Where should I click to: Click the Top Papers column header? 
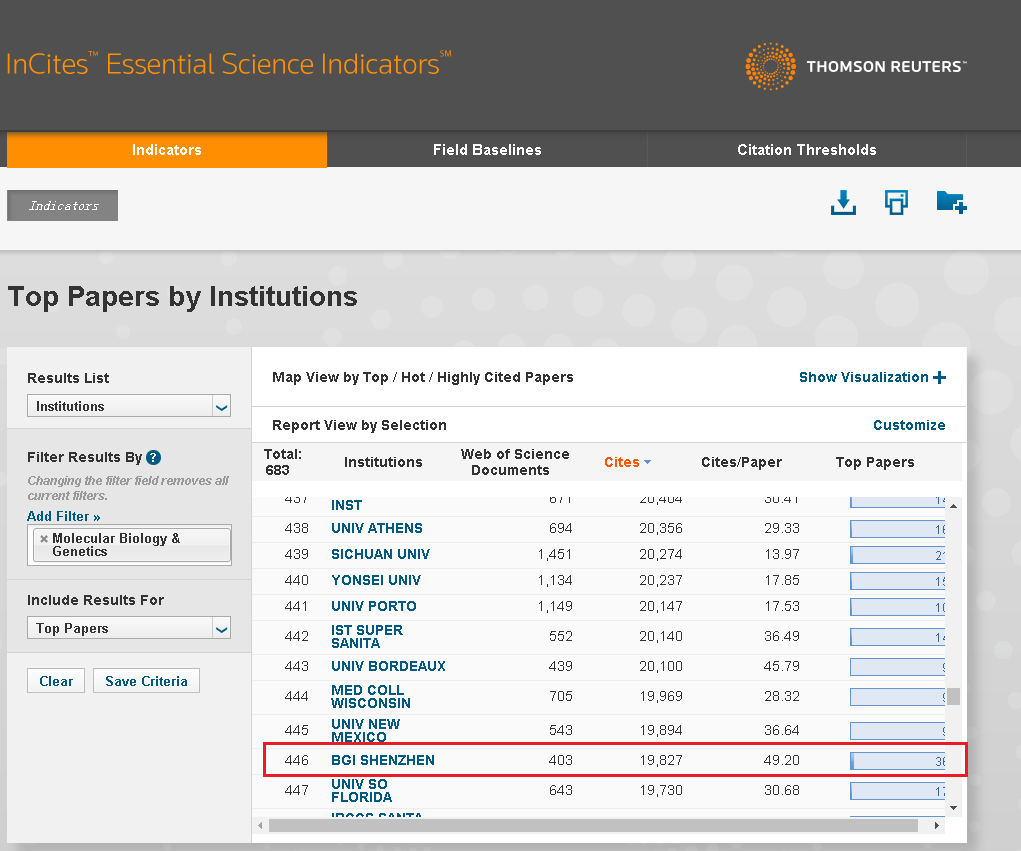[x=874, y=462]
